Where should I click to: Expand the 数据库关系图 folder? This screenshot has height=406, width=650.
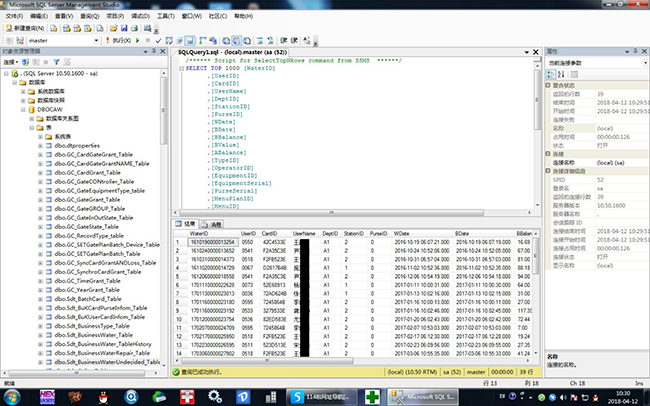pos(32,119)
